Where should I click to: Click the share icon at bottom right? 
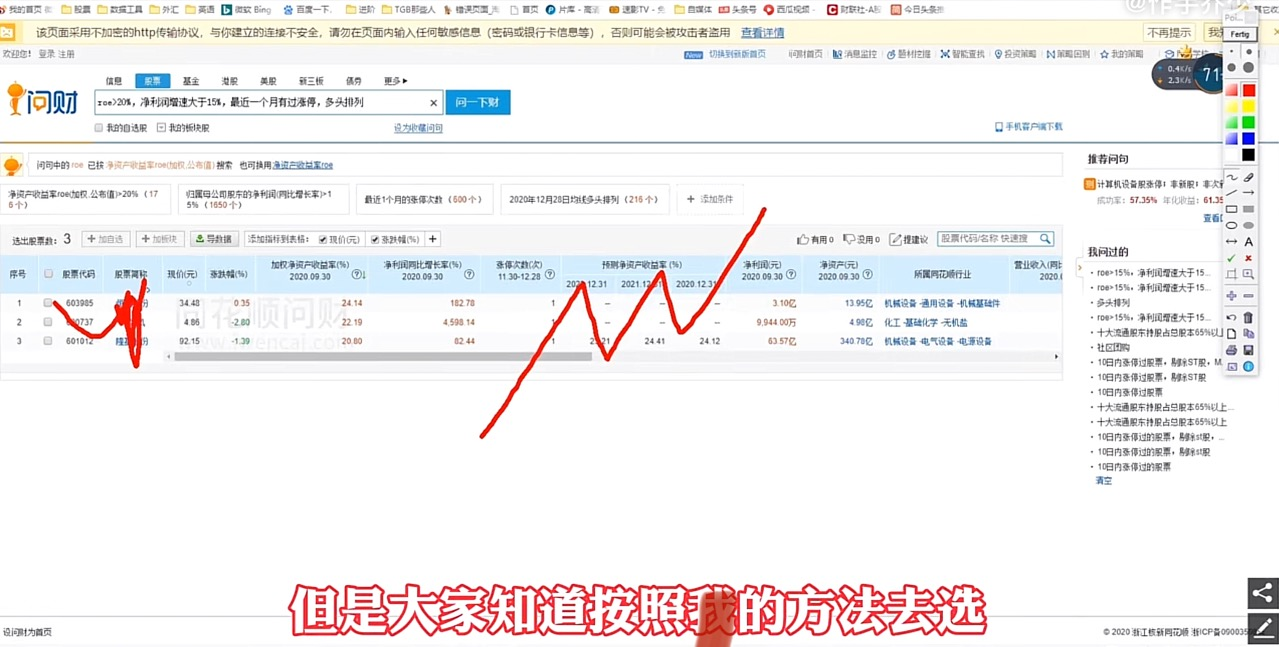pyautogui.click(x=1263, y=593)
